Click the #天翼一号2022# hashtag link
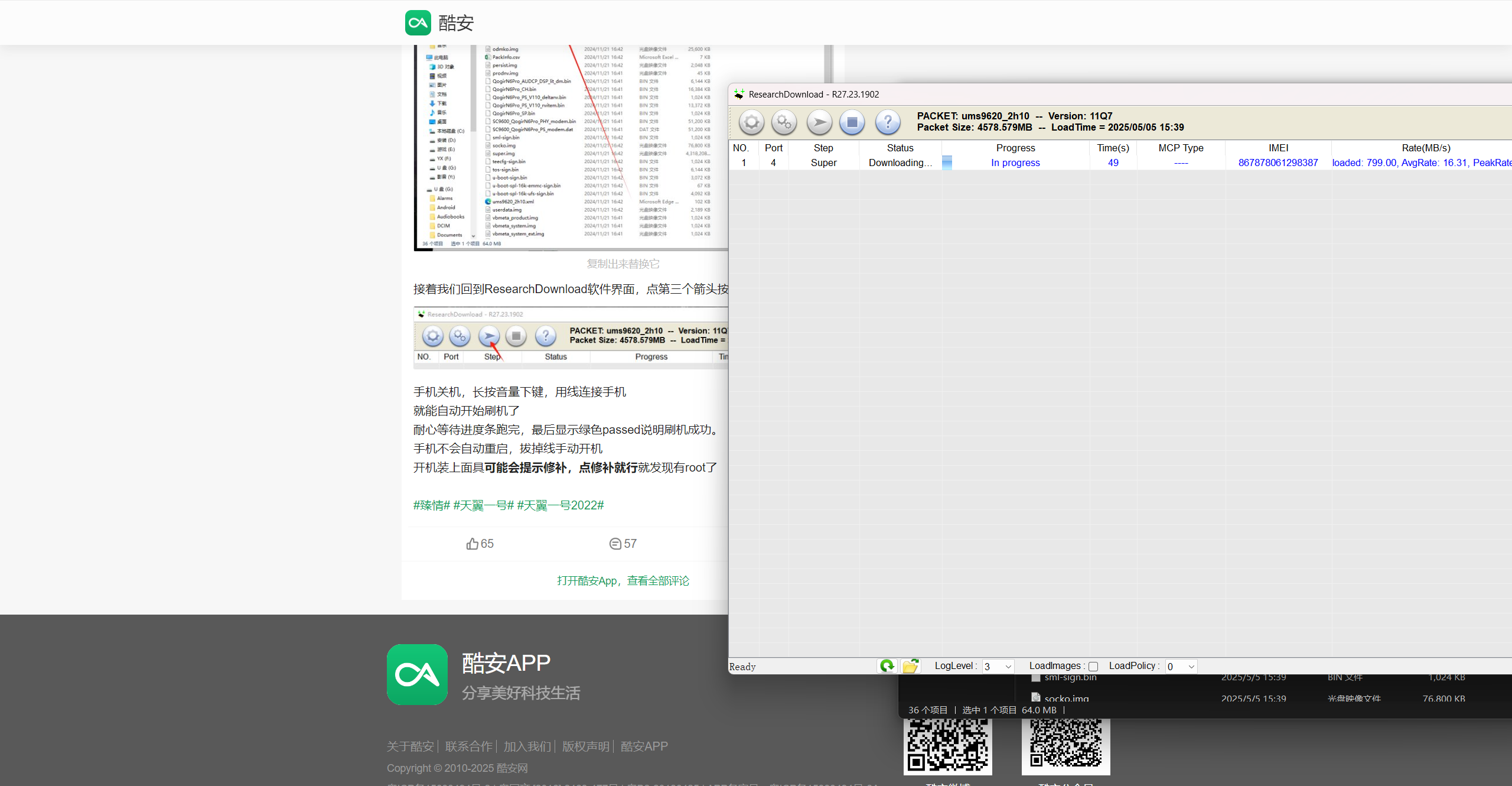 click(x=561, y=505)
